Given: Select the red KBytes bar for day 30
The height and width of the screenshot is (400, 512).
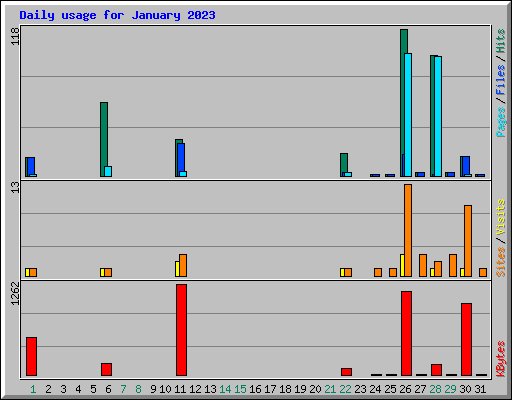Looking at the screenshot, I should point(466,339).
